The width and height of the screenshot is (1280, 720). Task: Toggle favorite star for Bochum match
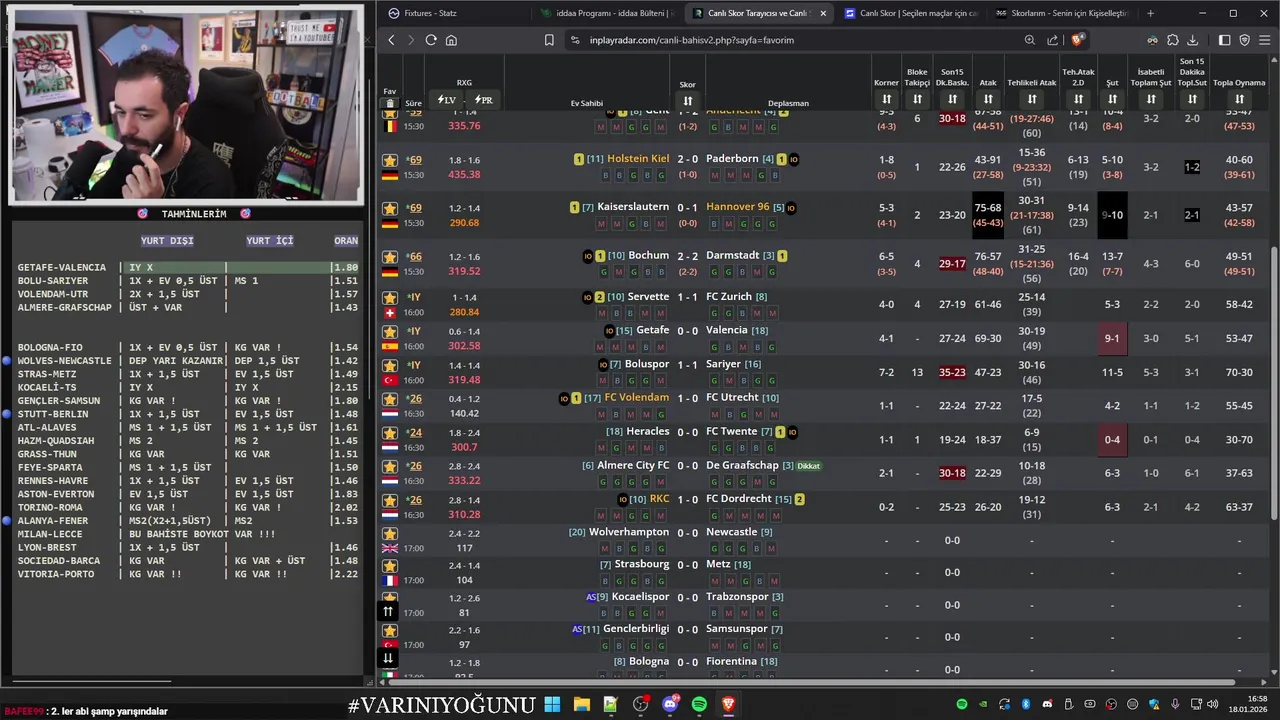pyautogui.click(x=390, y=257)
